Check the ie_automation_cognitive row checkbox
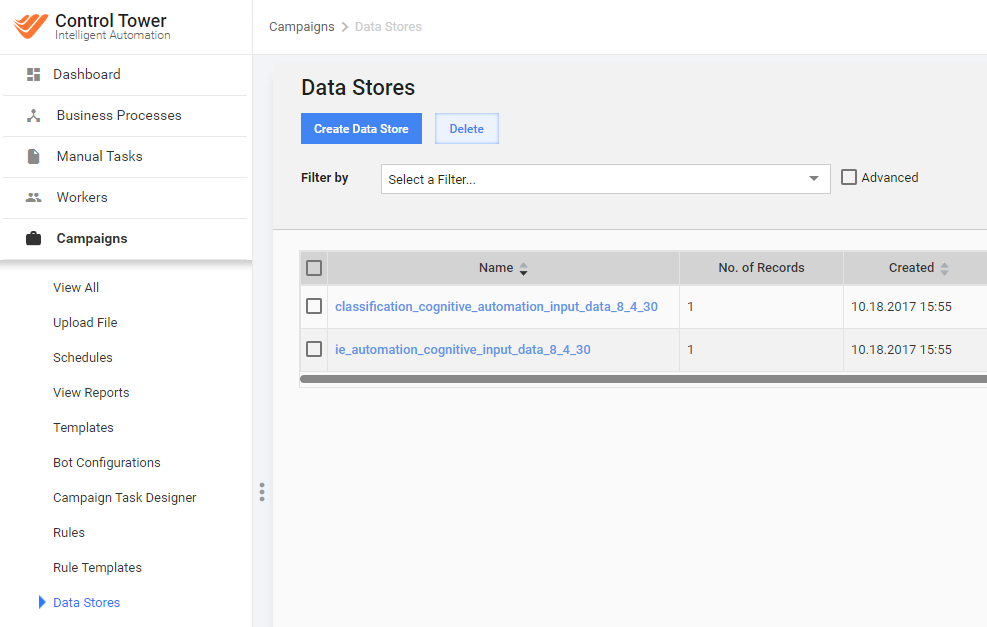Viewport: 987px width, 627px height. click(x=313, y=349)
